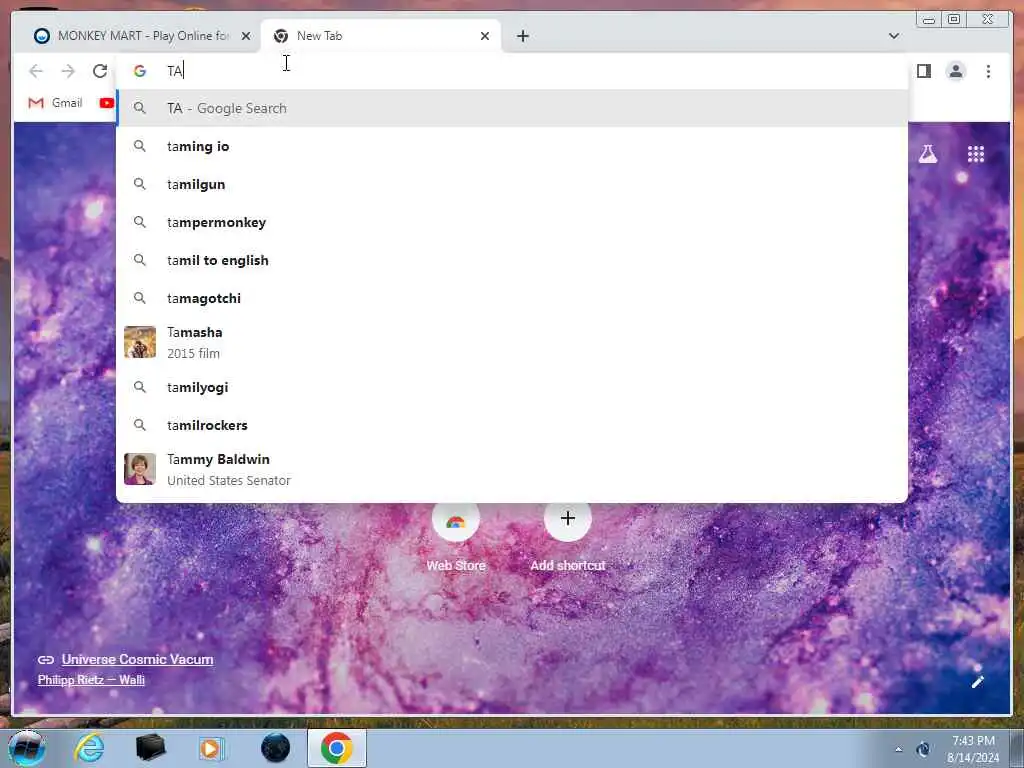Switch to the MONKEY MART tab
The image size is (1024, 768).
(x=137, y=36)
